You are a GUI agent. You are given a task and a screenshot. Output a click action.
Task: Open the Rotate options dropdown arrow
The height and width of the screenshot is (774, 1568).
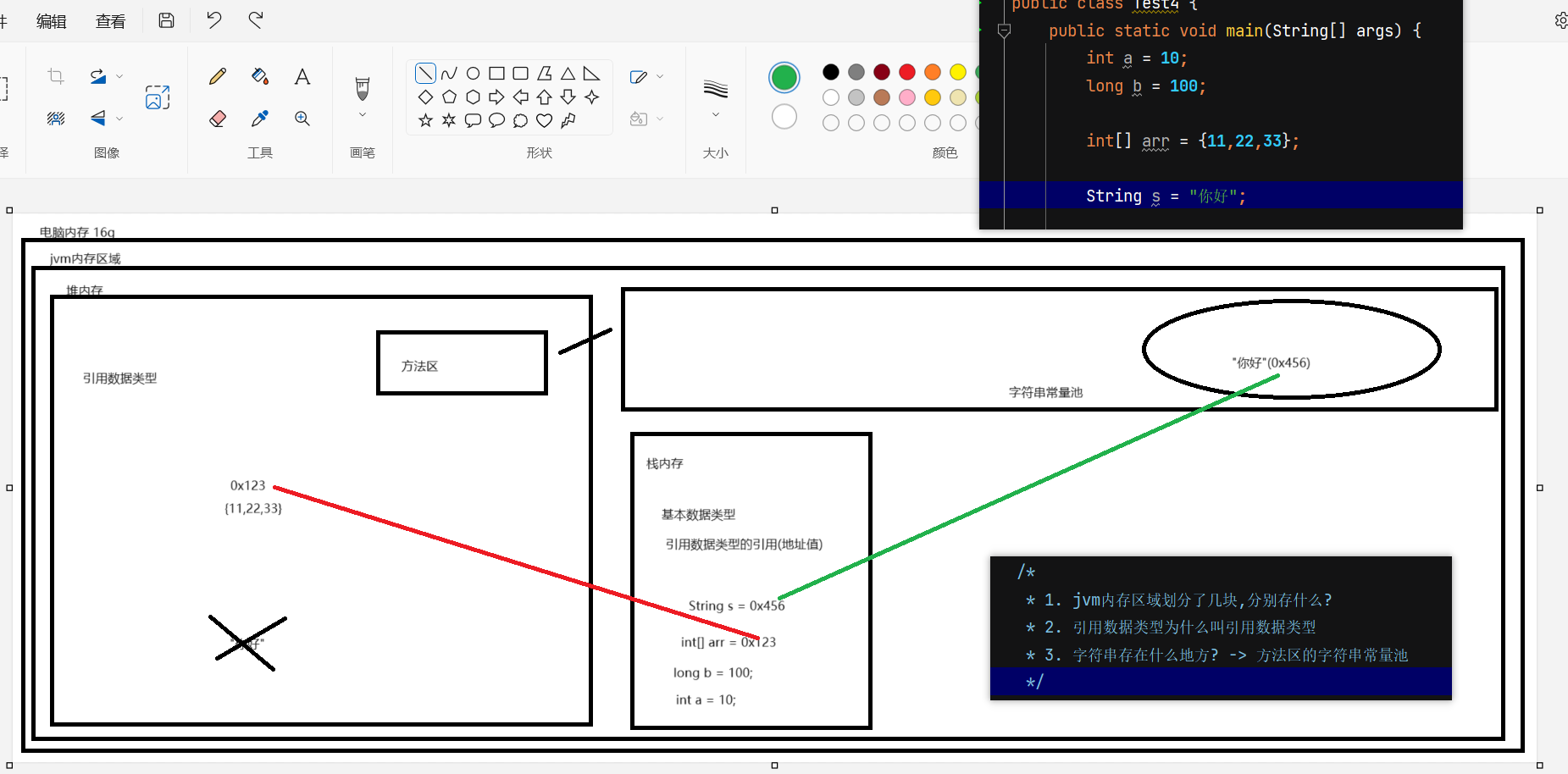point(119,76)
